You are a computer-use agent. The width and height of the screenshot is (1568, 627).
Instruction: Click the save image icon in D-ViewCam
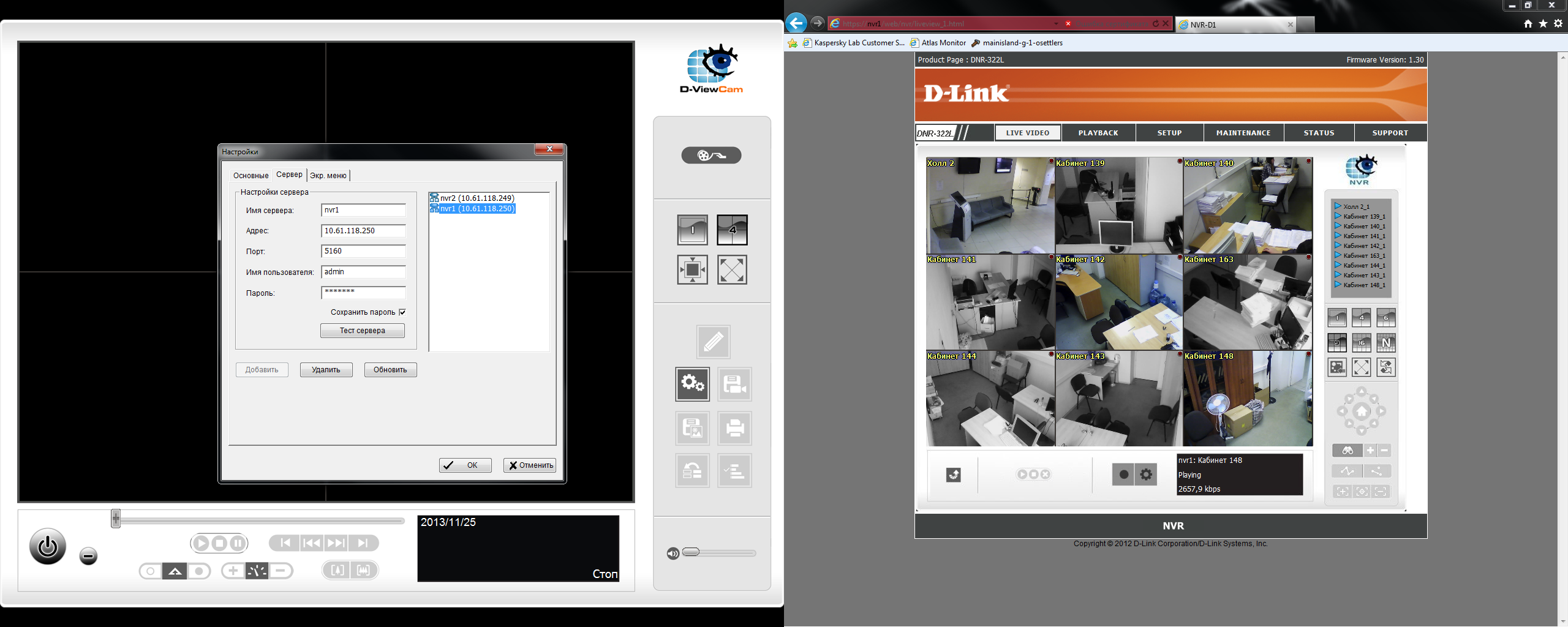click(x=693, y=427)
